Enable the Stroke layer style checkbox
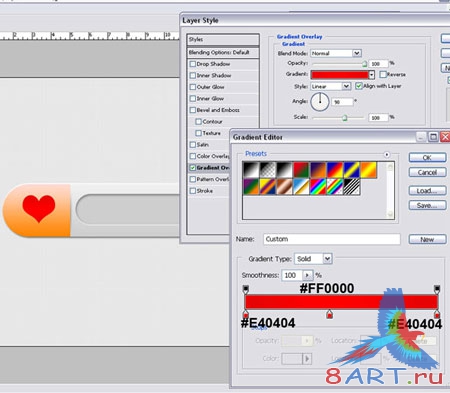 (x=193, y=191)
